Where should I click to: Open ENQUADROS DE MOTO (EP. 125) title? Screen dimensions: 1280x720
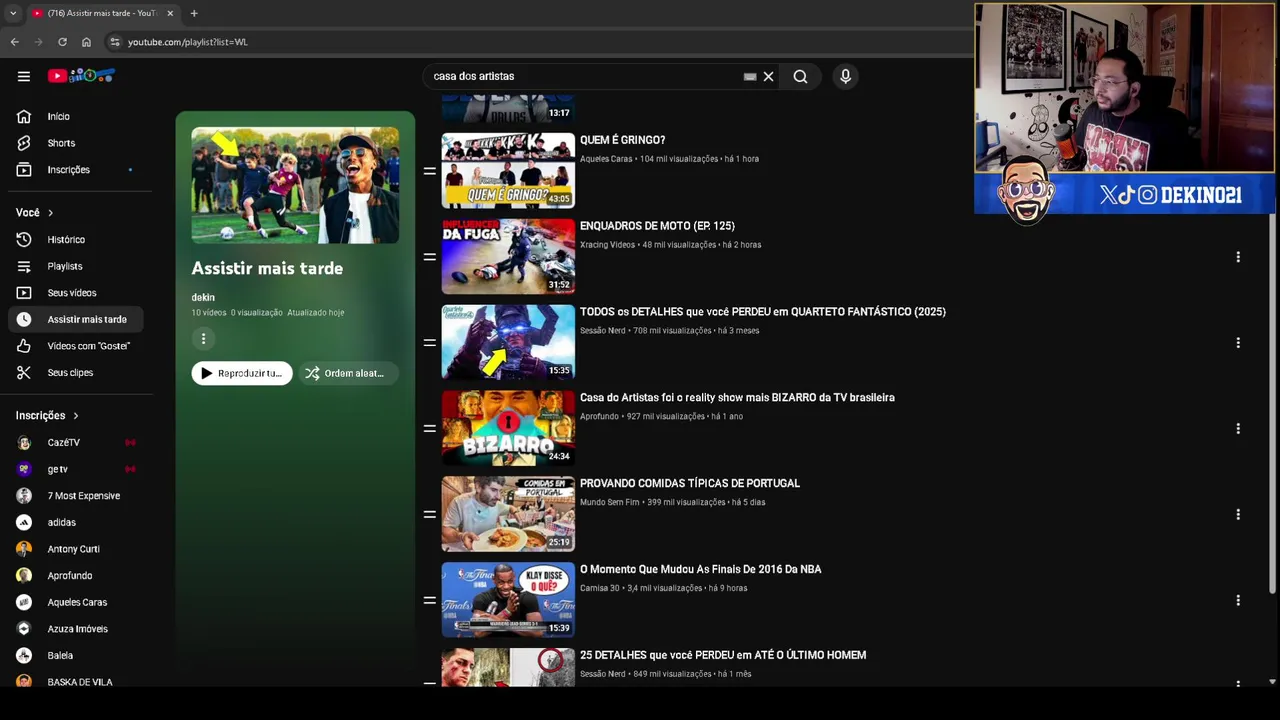pyautogui.click(x=657, y=226)
